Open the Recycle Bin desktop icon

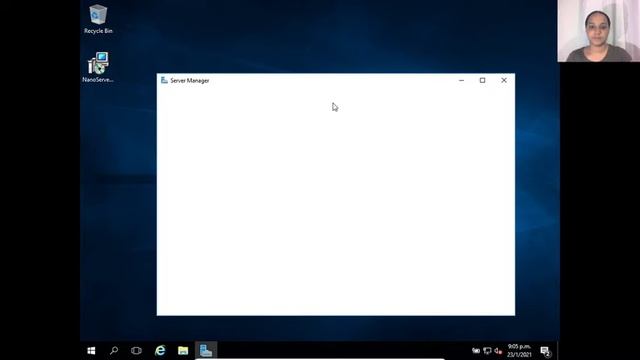click(x=98, y=19)
